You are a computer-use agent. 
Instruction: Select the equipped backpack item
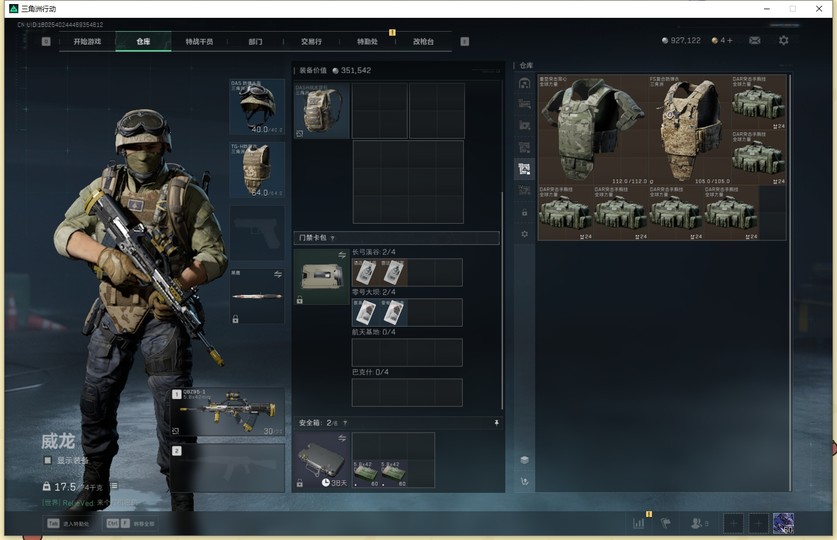[x=322, y=110]
